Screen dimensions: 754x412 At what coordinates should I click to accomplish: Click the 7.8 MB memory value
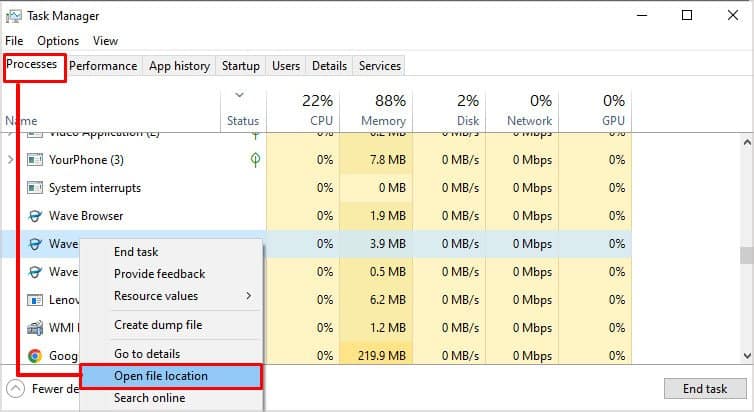point(388,160)
